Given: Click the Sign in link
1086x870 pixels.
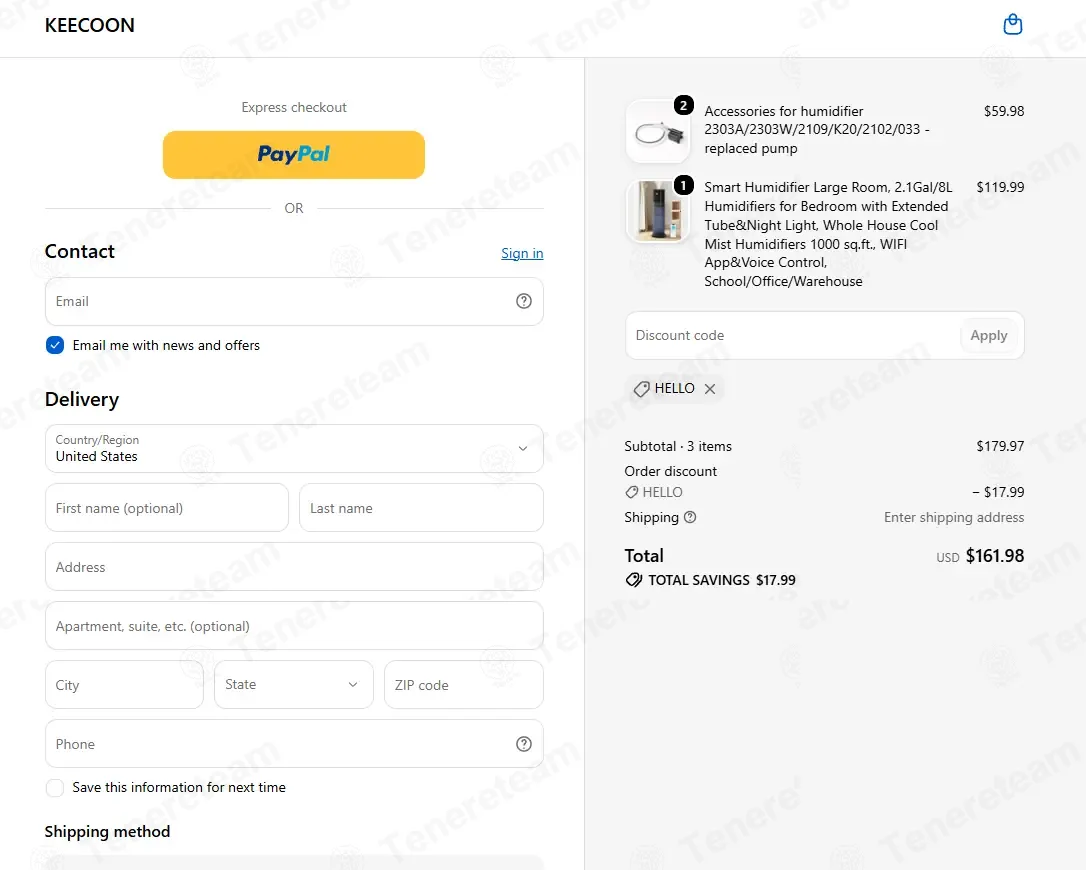Looking at the screenshot, I should pos(522,254).
